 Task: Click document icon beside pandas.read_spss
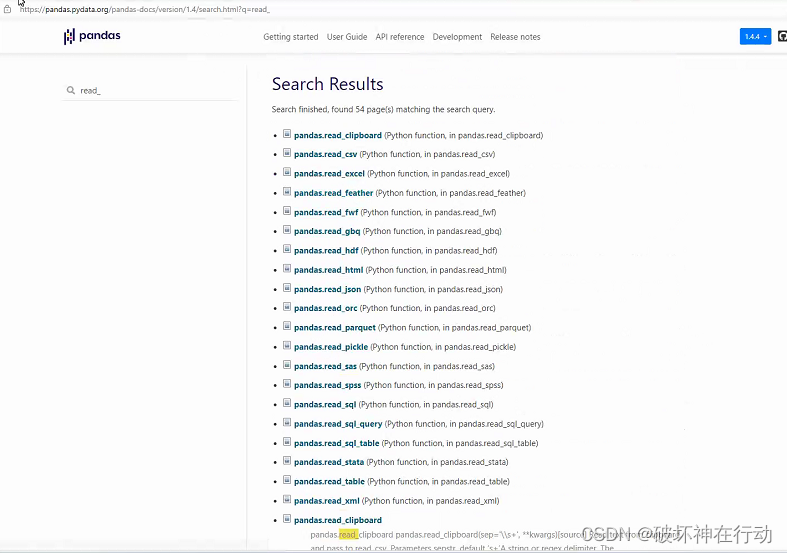[x=287, y=383]
